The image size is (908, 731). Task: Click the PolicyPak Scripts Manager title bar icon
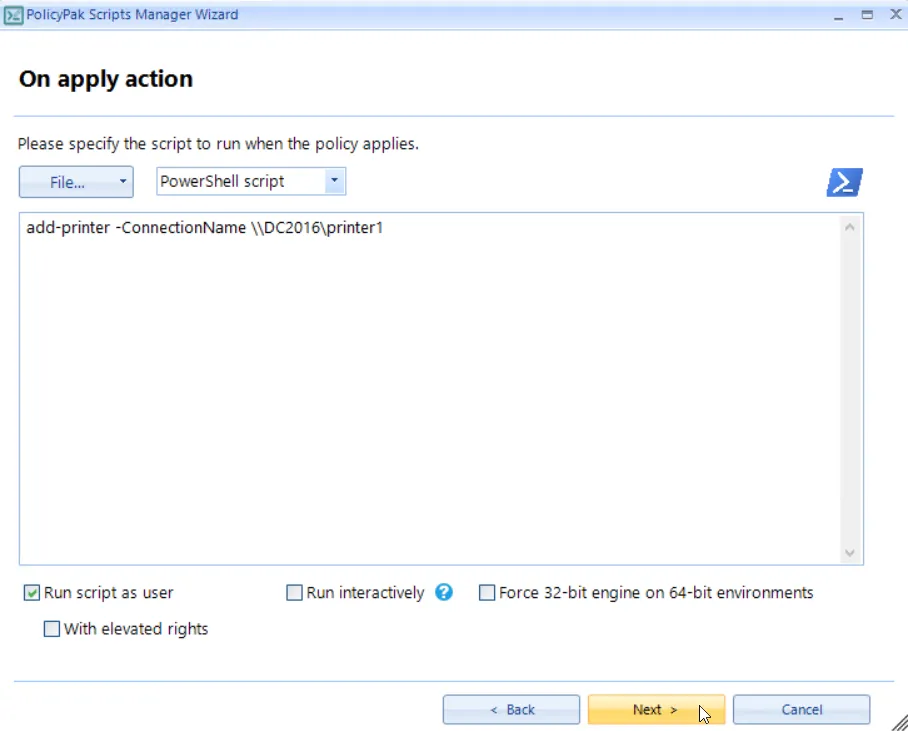pyautogui.click(x=13, y=15)
